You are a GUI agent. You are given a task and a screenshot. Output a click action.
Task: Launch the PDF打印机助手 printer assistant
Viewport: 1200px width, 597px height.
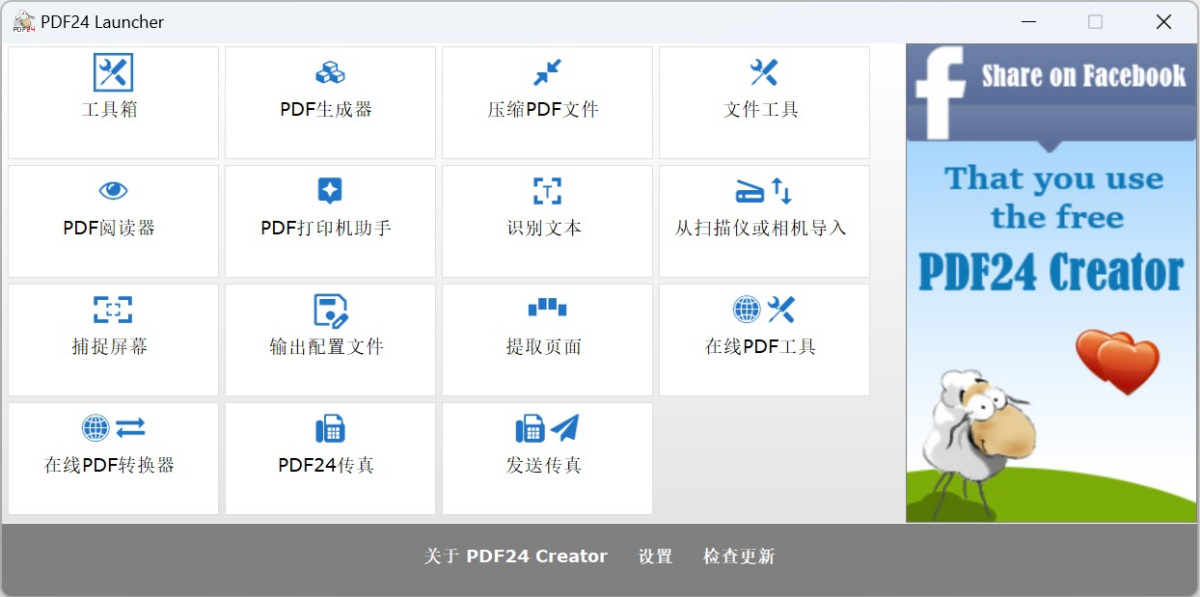click(330, 219)
